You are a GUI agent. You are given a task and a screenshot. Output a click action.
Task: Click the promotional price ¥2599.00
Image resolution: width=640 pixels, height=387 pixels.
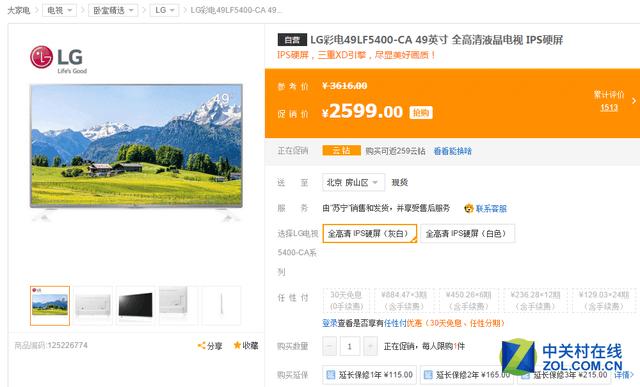pos(362,111)
